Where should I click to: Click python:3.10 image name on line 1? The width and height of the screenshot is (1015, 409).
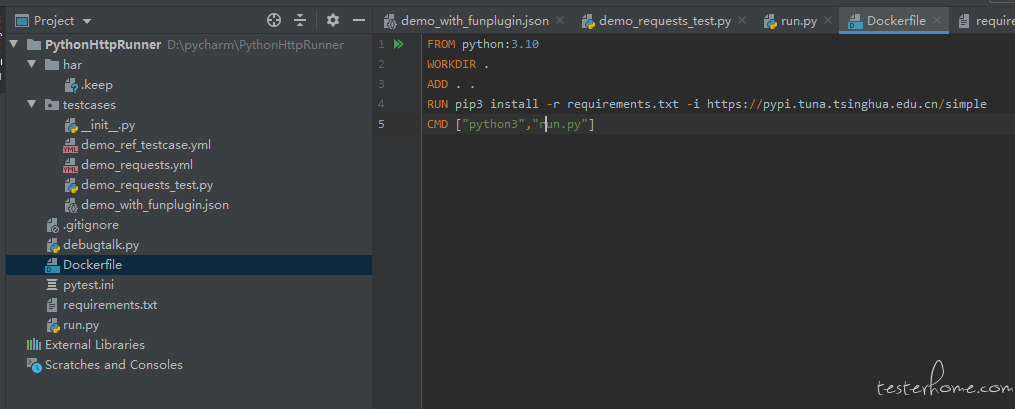pos(500,45)
